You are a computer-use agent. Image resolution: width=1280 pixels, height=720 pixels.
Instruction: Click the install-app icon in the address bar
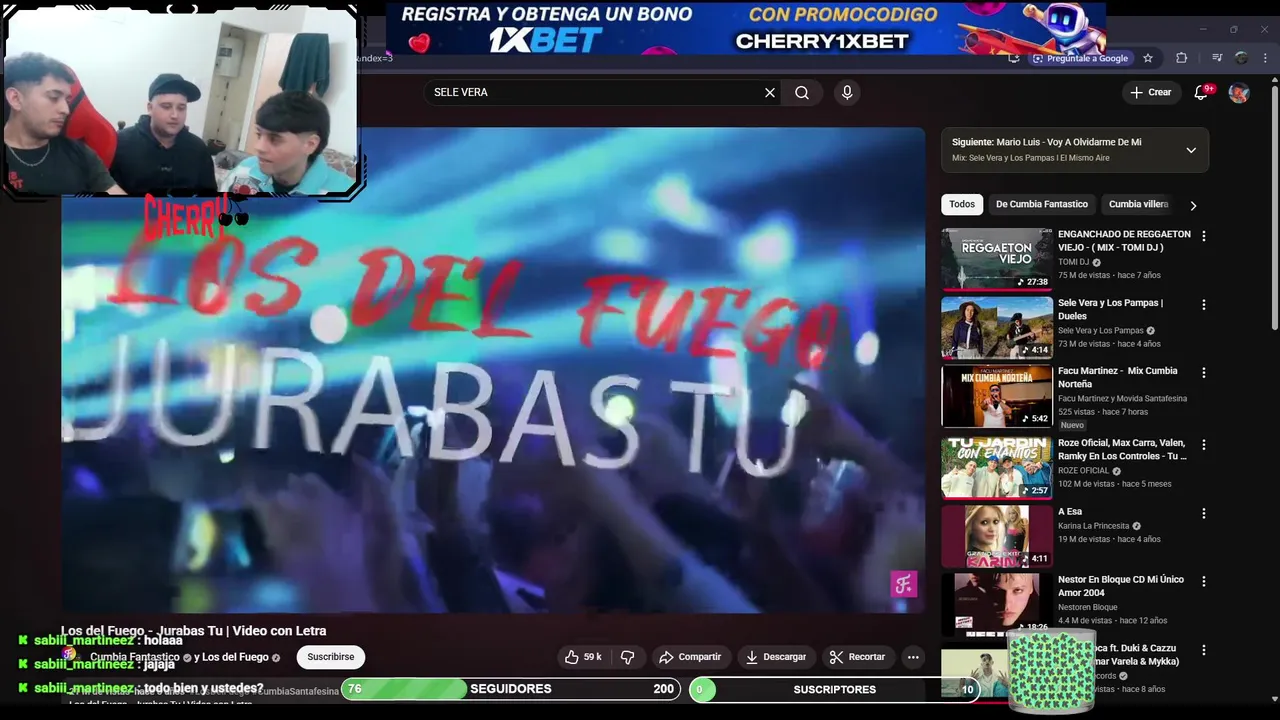coord(1014,58)
